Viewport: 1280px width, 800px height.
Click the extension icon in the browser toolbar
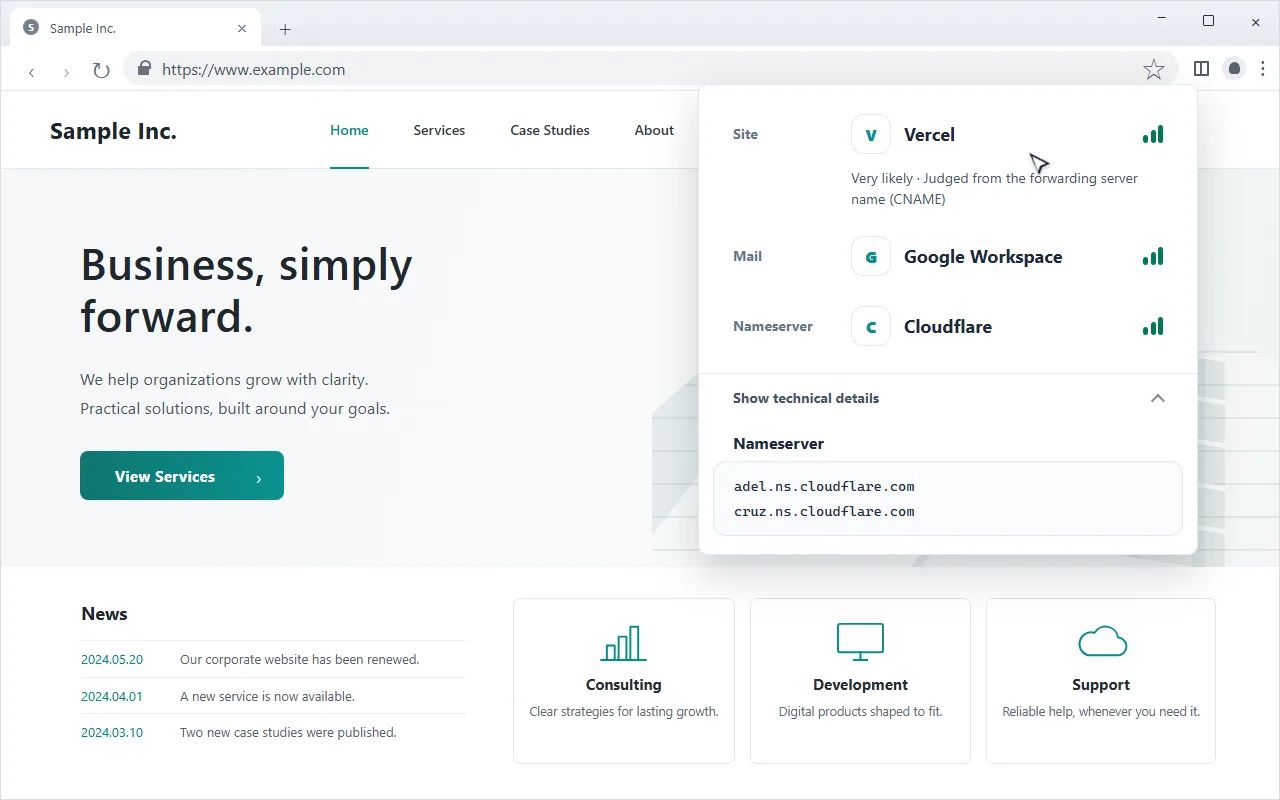pos(1234,68)
